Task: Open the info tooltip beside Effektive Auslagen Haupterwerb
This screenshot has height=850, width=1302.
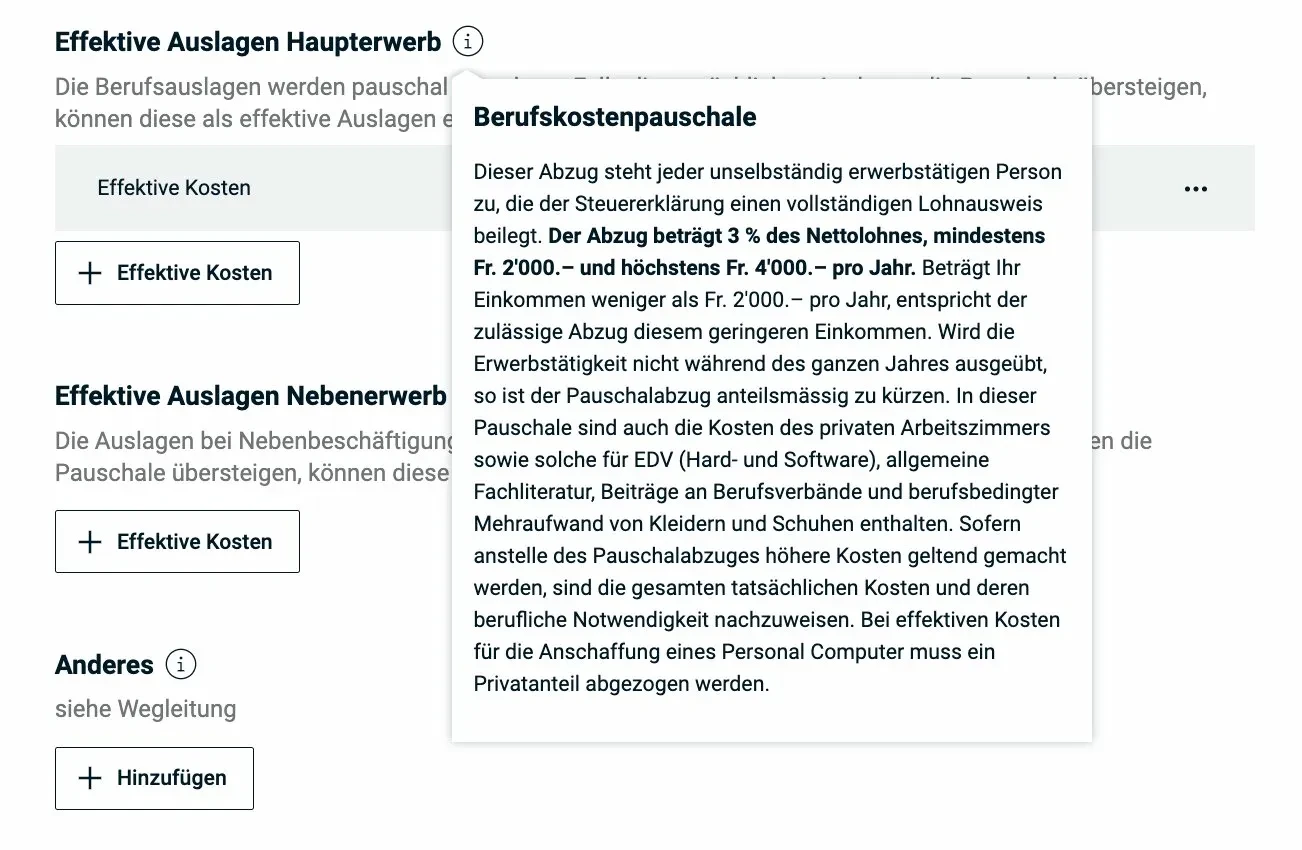Action: coord(466,41)
